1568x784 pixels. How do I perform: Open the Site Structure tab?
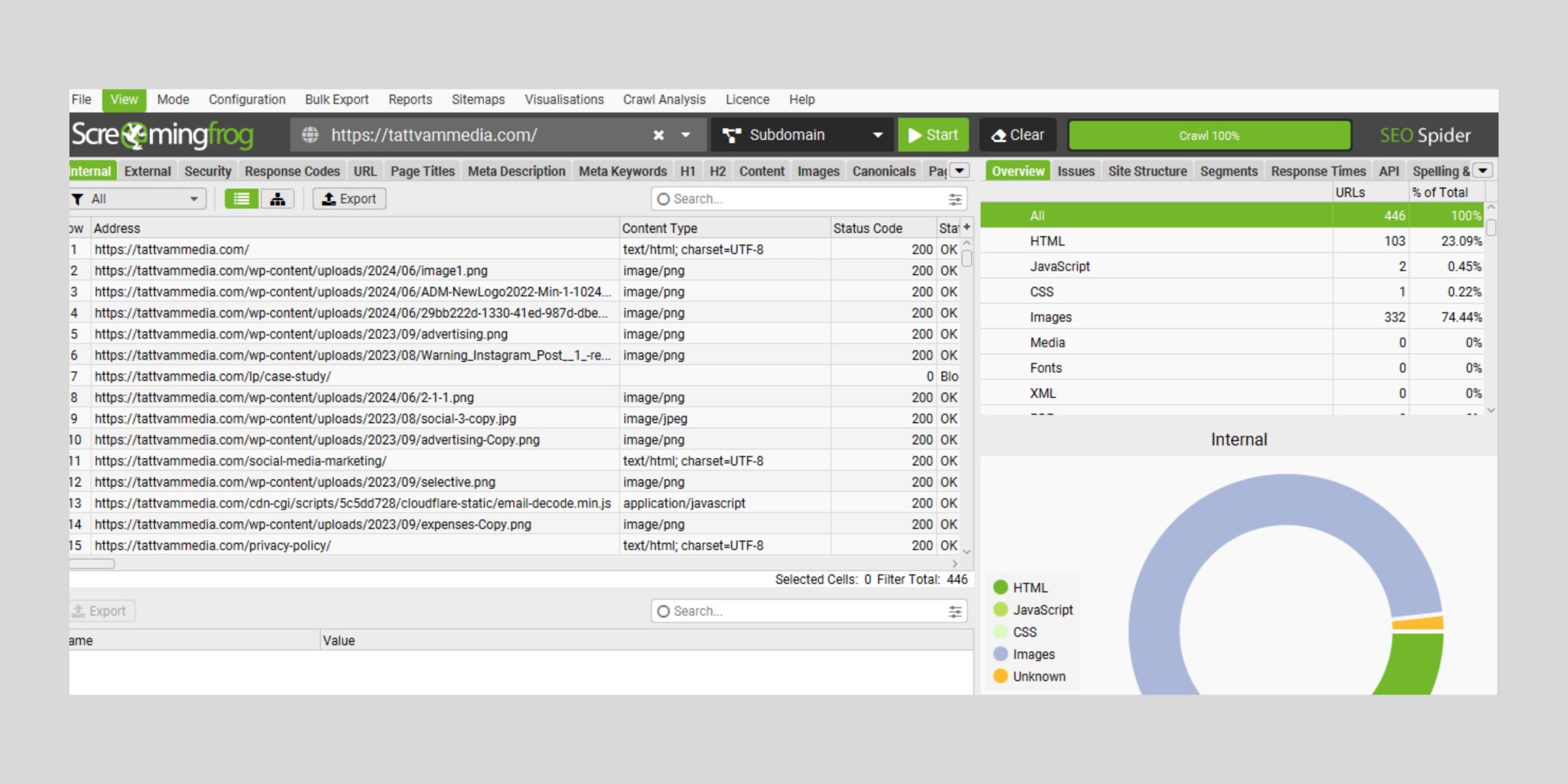pyautogui.click(x=1147, y=171)
